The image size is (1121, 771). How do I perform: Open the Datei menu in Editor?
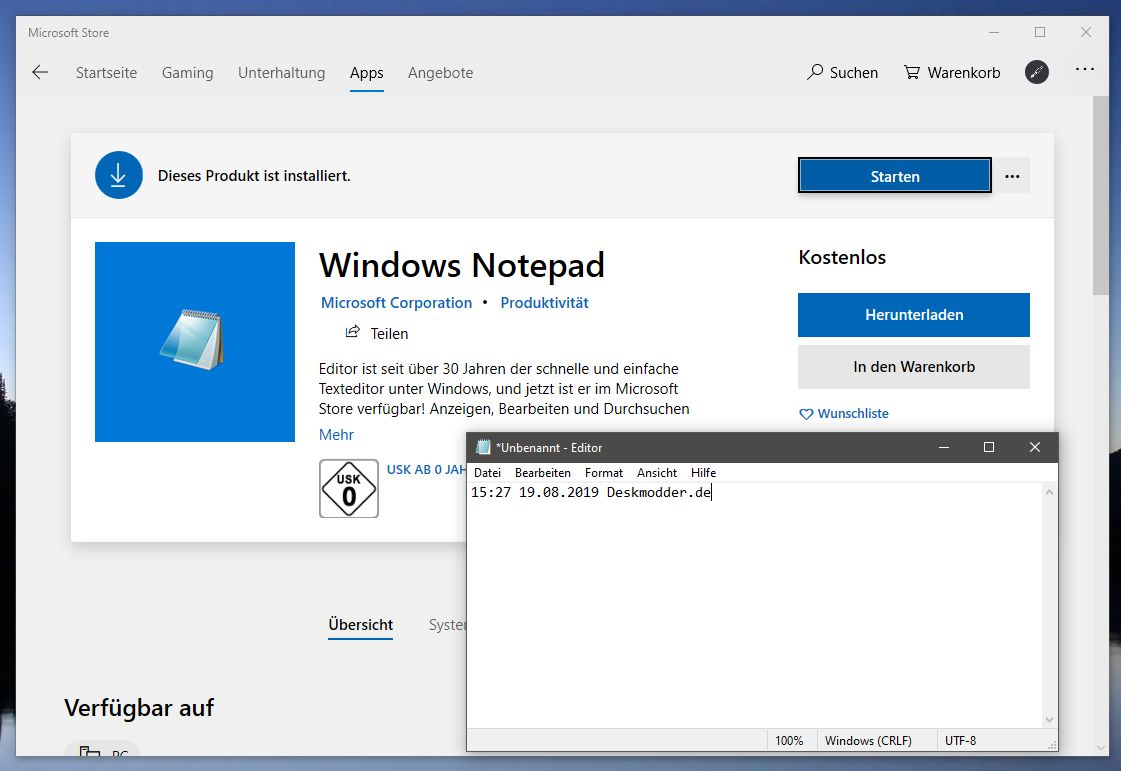coord(487,473)
